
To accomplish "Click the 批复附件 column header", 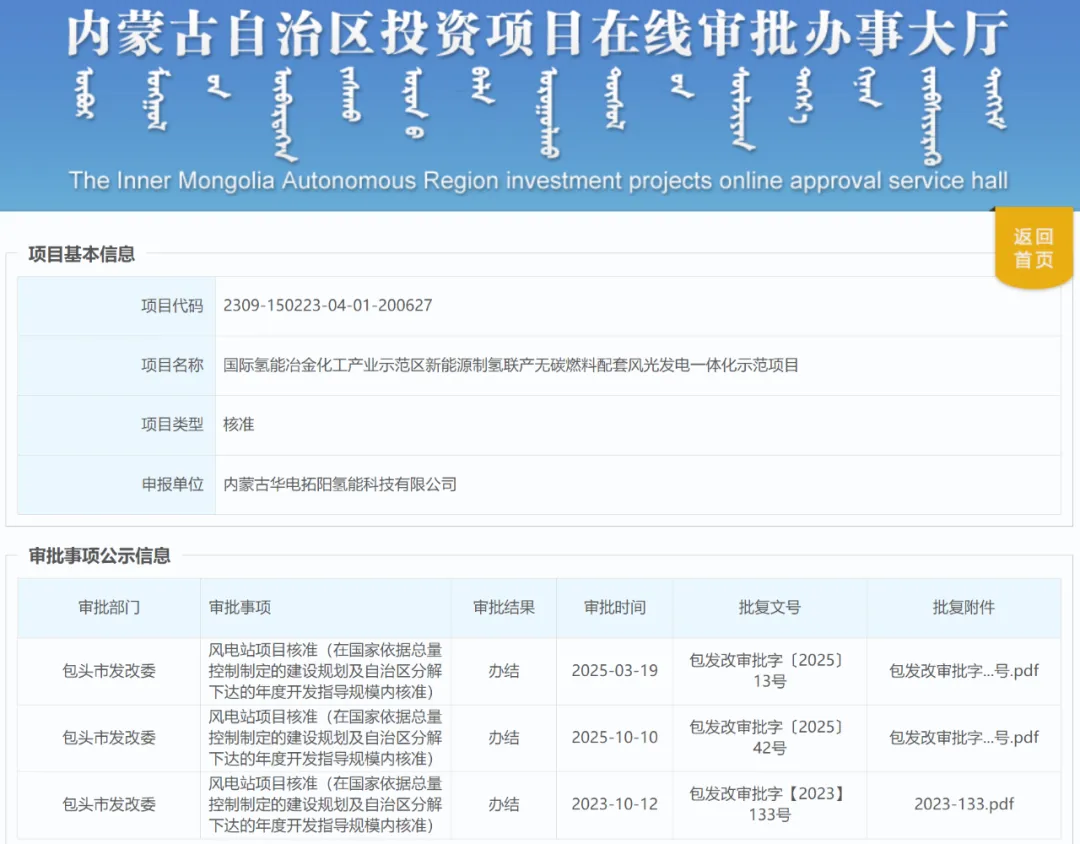I will click(x=963, y=608).
